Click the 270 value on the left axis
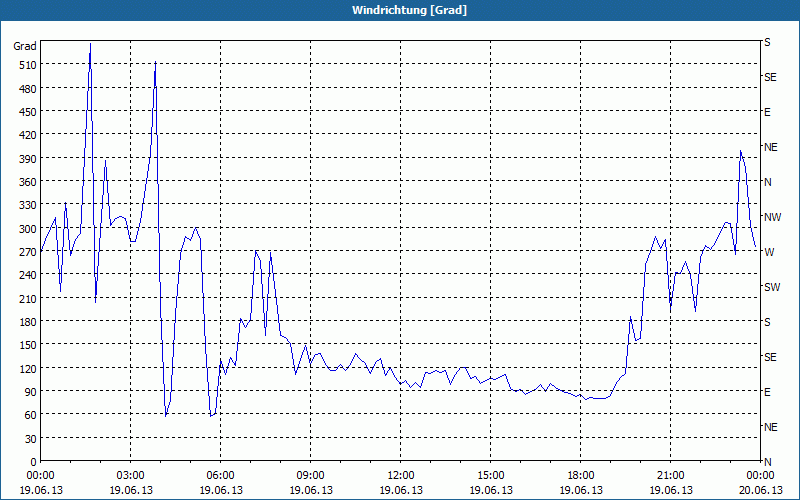Screen dimensions: 800x500 [28, 252]
